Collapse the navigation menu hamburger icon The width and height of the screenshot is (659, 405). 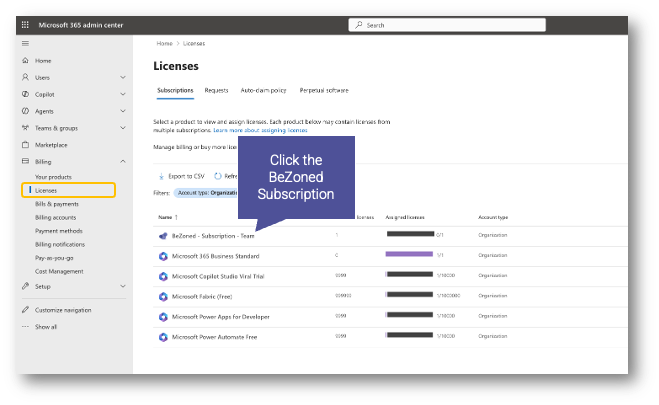point(25,43)
